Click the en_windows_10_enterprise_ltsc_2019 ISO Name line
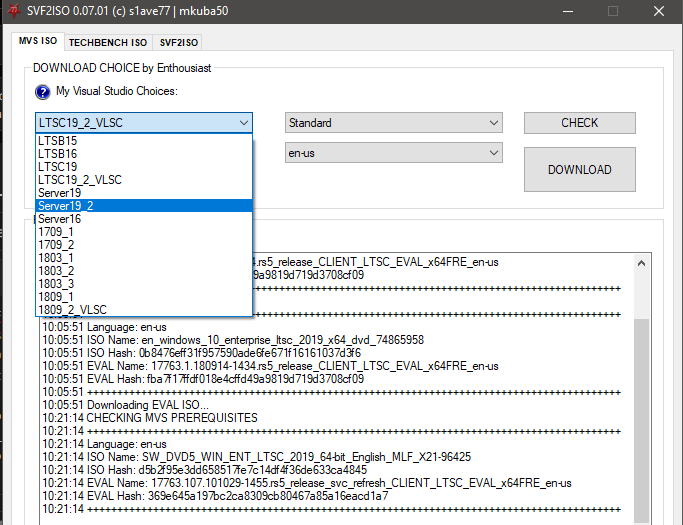 click(x=233, y=340)
